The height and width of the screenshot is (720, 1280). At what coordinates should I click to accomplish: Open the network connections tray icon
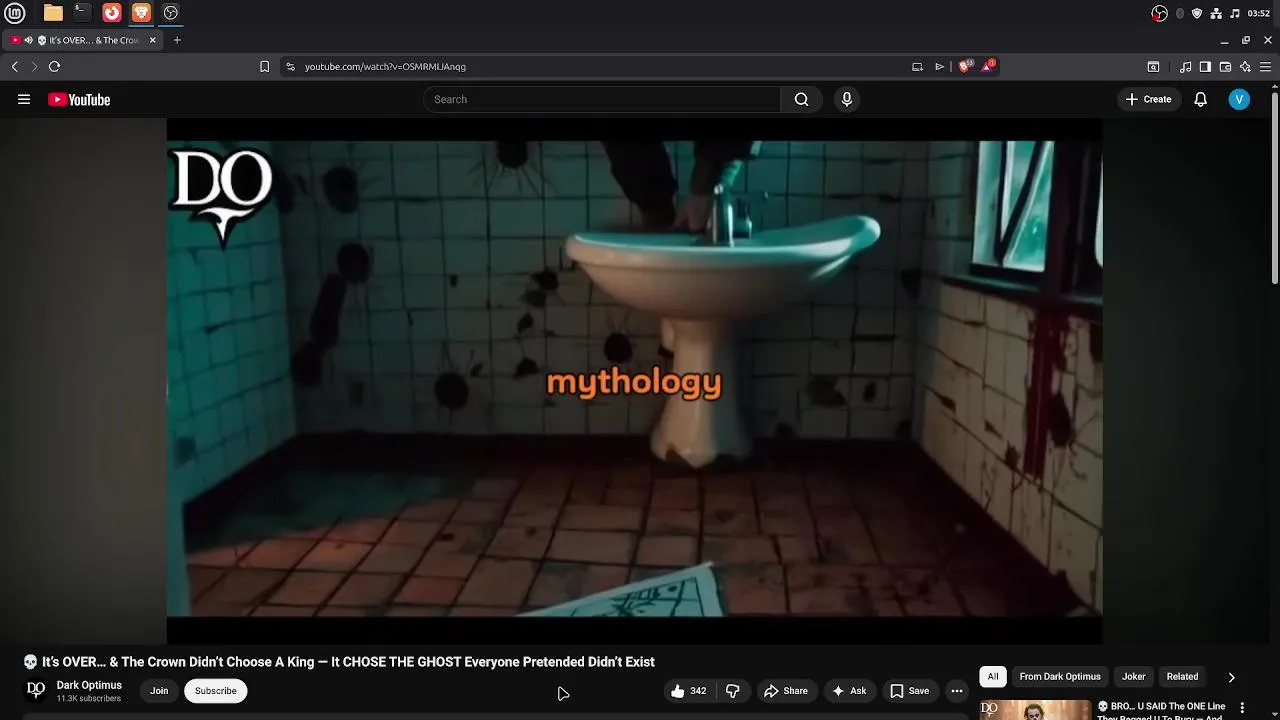click(x=1216, y=13)
